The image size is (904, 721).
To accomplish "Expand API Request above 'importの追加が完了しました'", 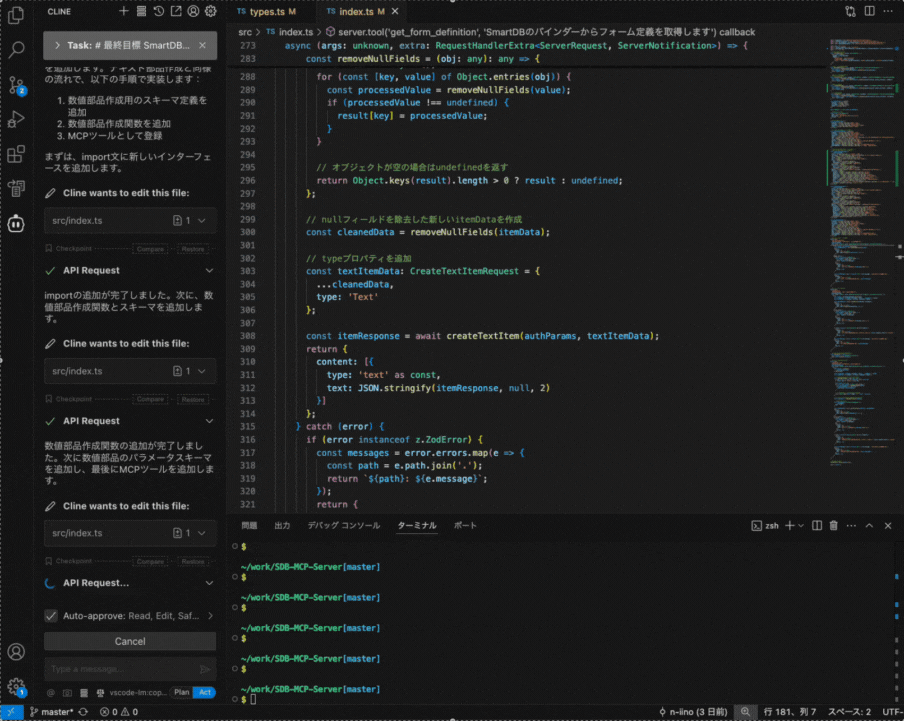I will pos(209,271).
